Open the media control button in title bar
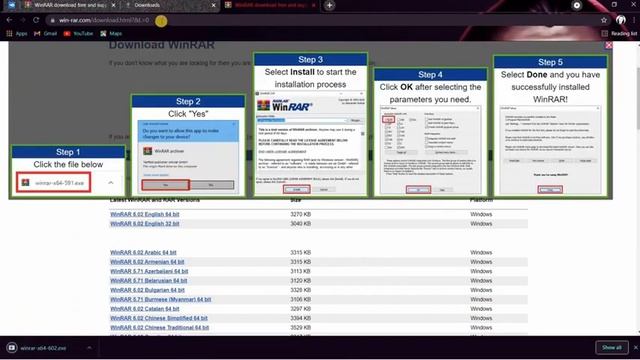 pyautogui.click(x=576, y=5)
